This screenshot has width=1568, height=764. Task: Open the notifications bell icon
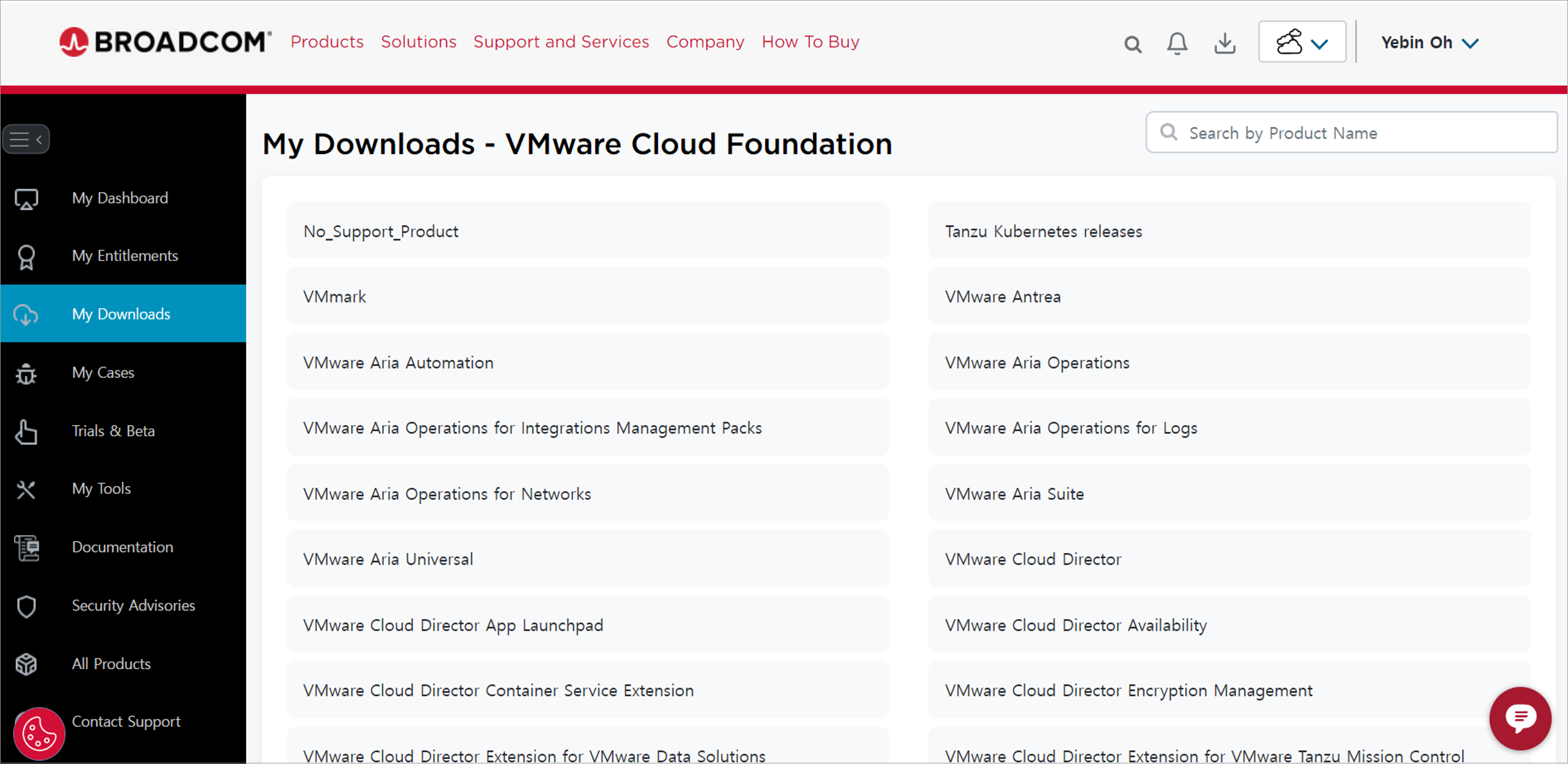pyautogui.click(x=1177, y=43)
